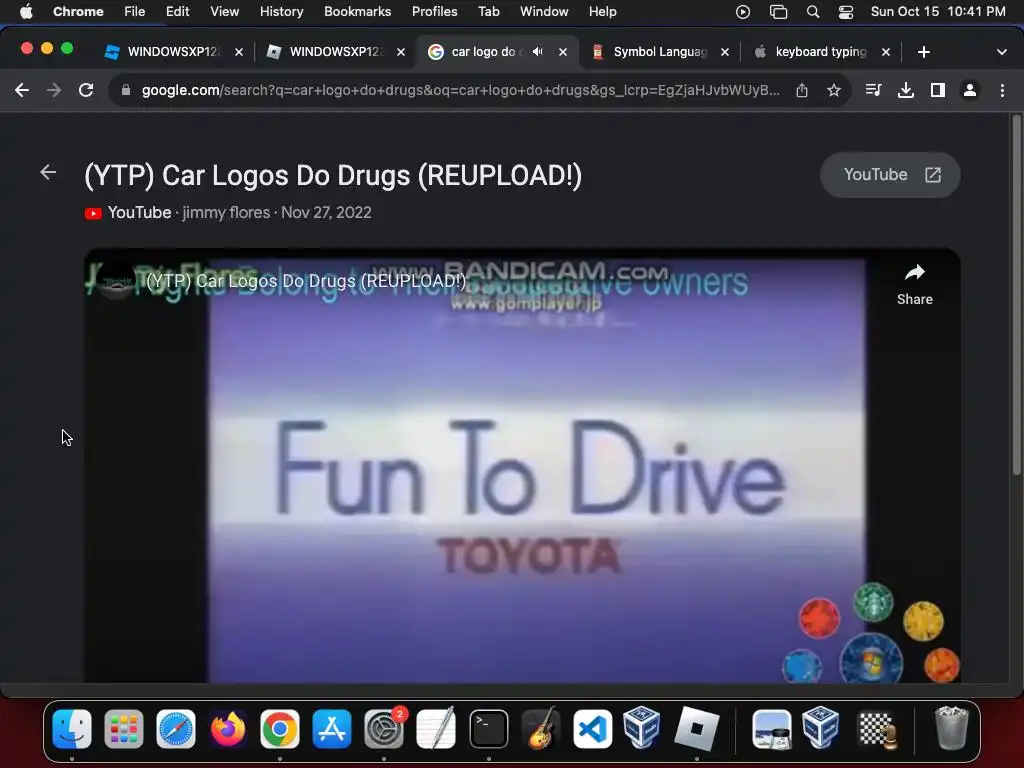1024x768 pixels.
Task: Open Chrome three-dot menu
Action: tap(1002, 90)
